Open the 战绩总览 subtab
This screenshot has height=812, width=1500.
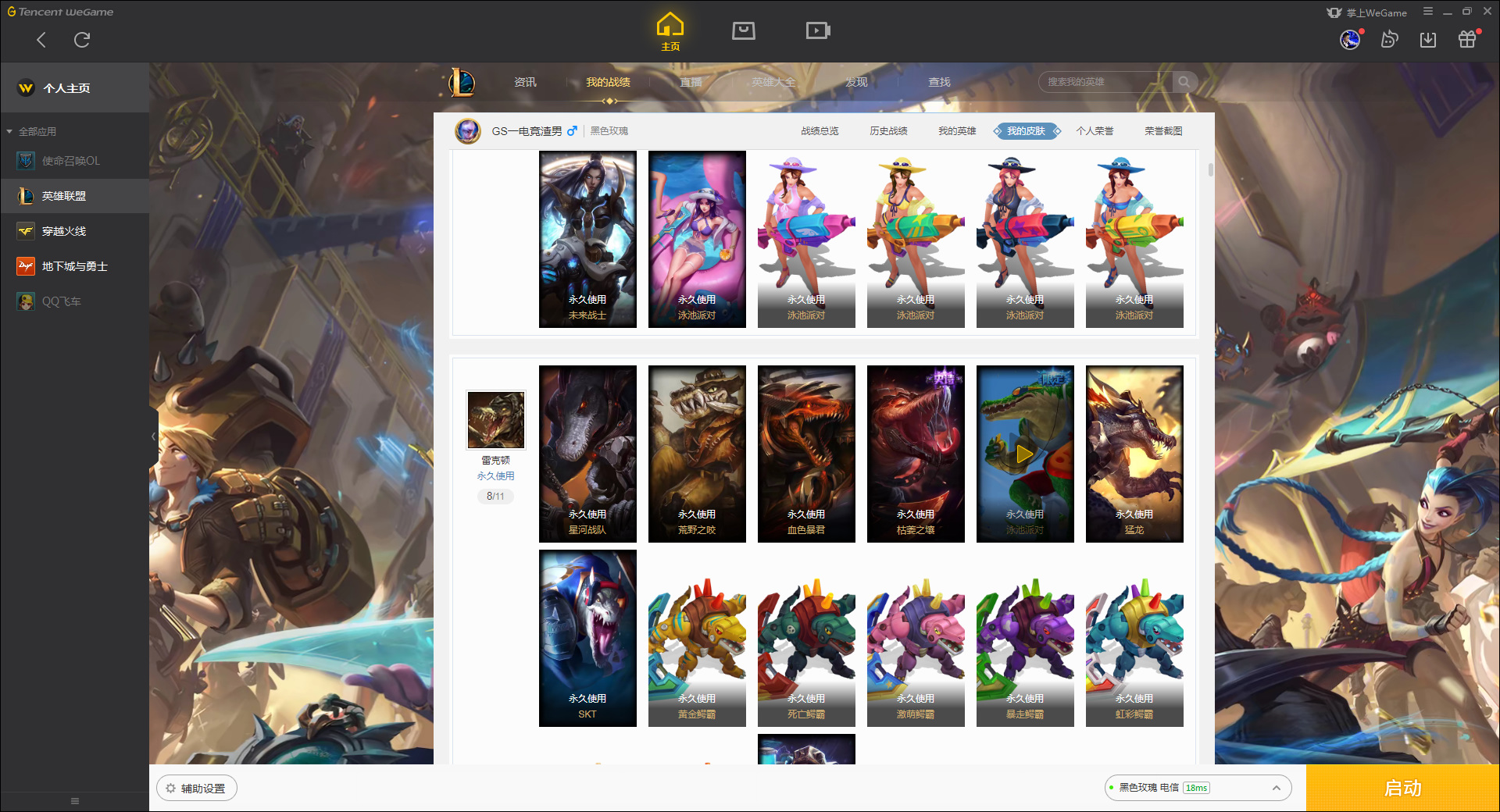[820, 131]
